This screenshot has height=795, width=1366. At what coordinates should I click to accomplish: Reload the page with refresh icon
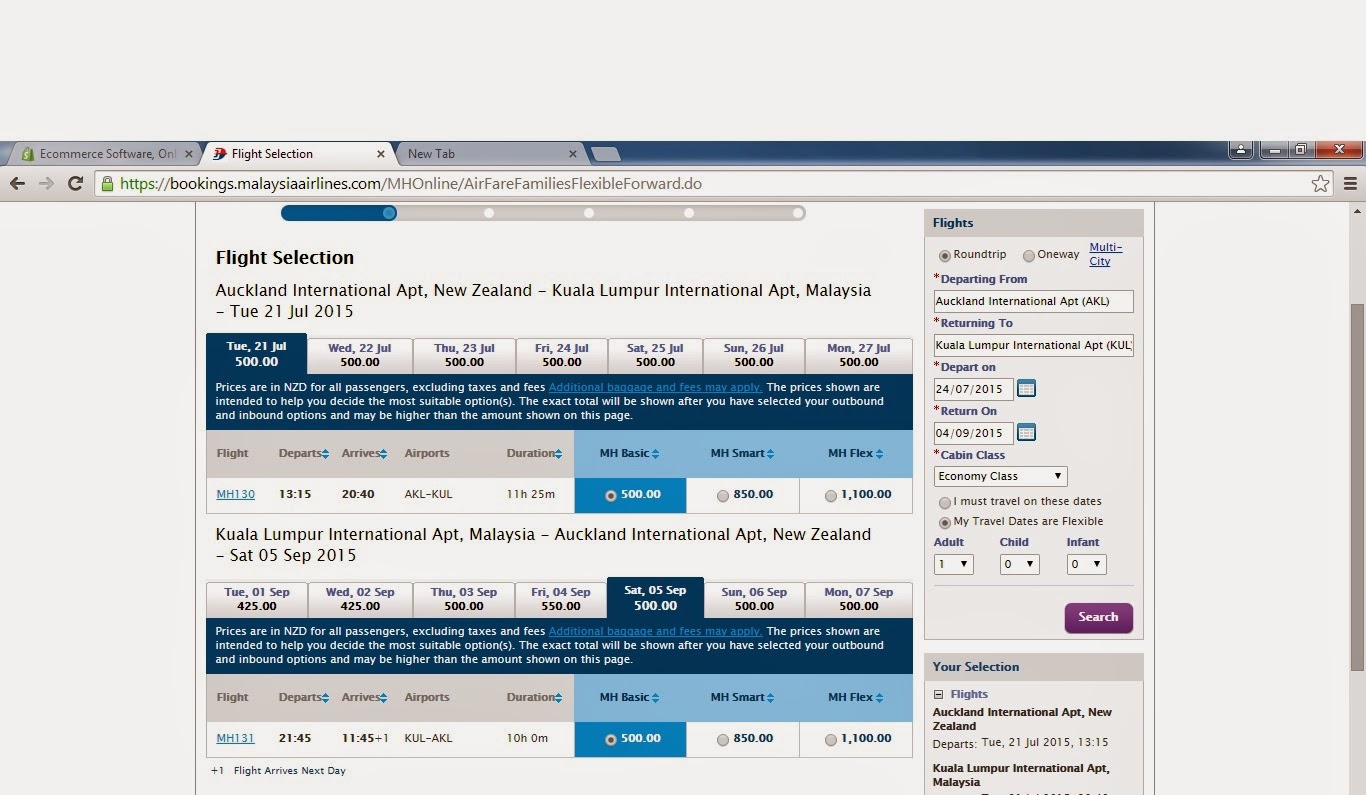coord(75,183)
